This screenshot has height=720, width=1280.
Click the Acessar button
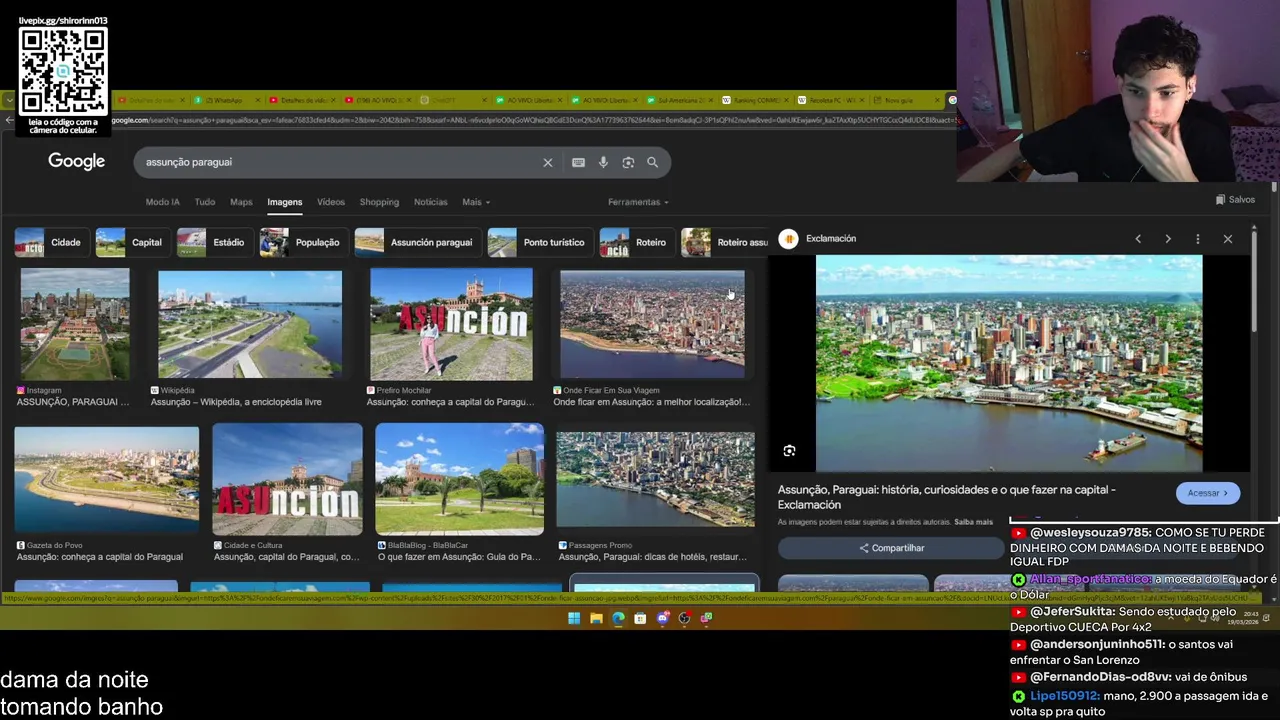coord(1208,493)
